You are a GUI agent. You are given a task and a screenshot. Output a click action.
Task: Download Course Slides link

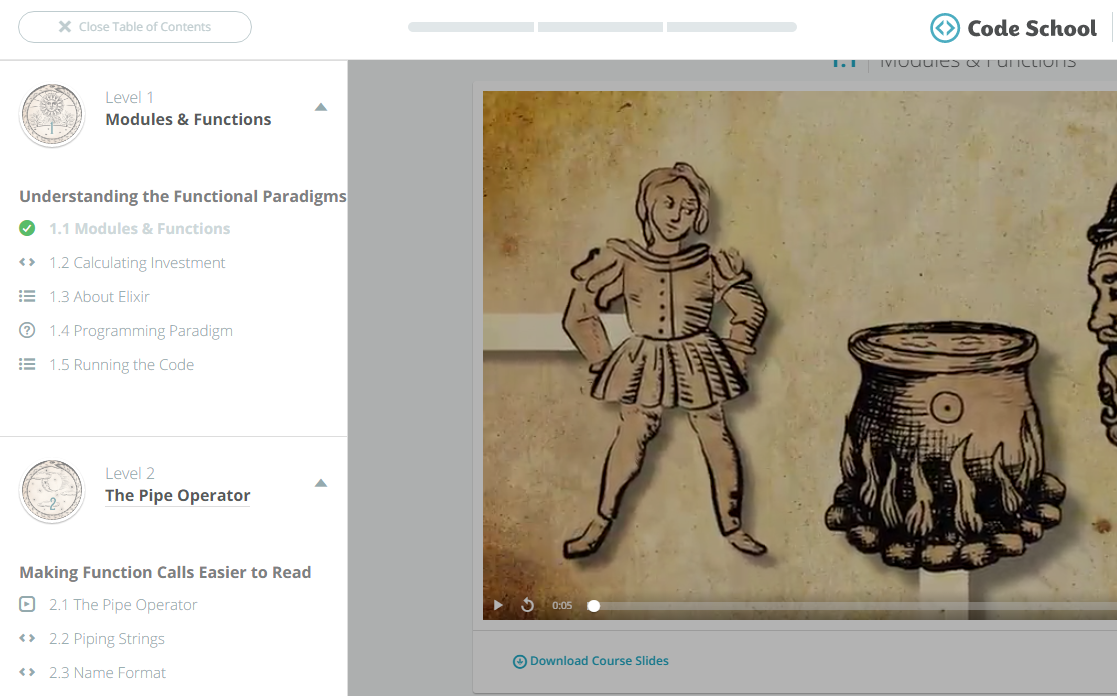(x=591, y=661)
